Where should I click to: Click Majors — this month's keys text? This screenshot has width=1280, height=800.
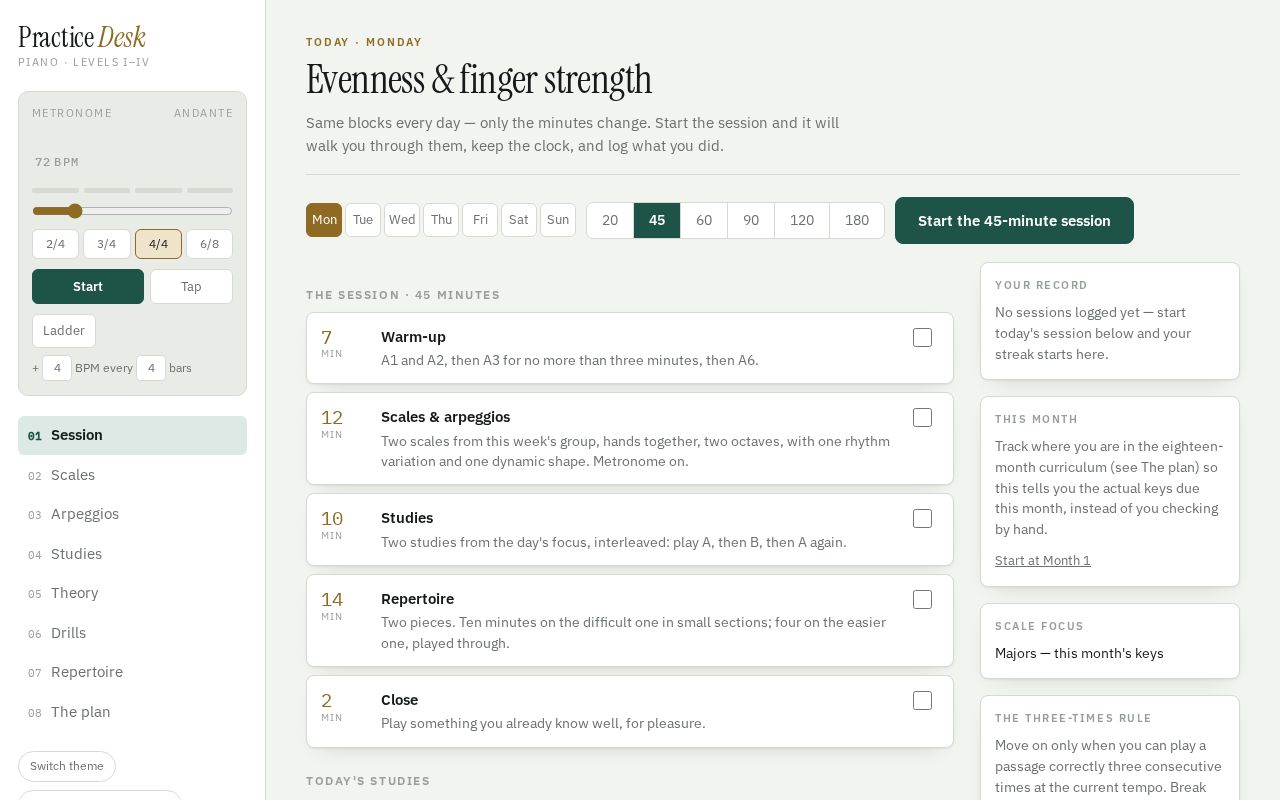click(1079, 653)
